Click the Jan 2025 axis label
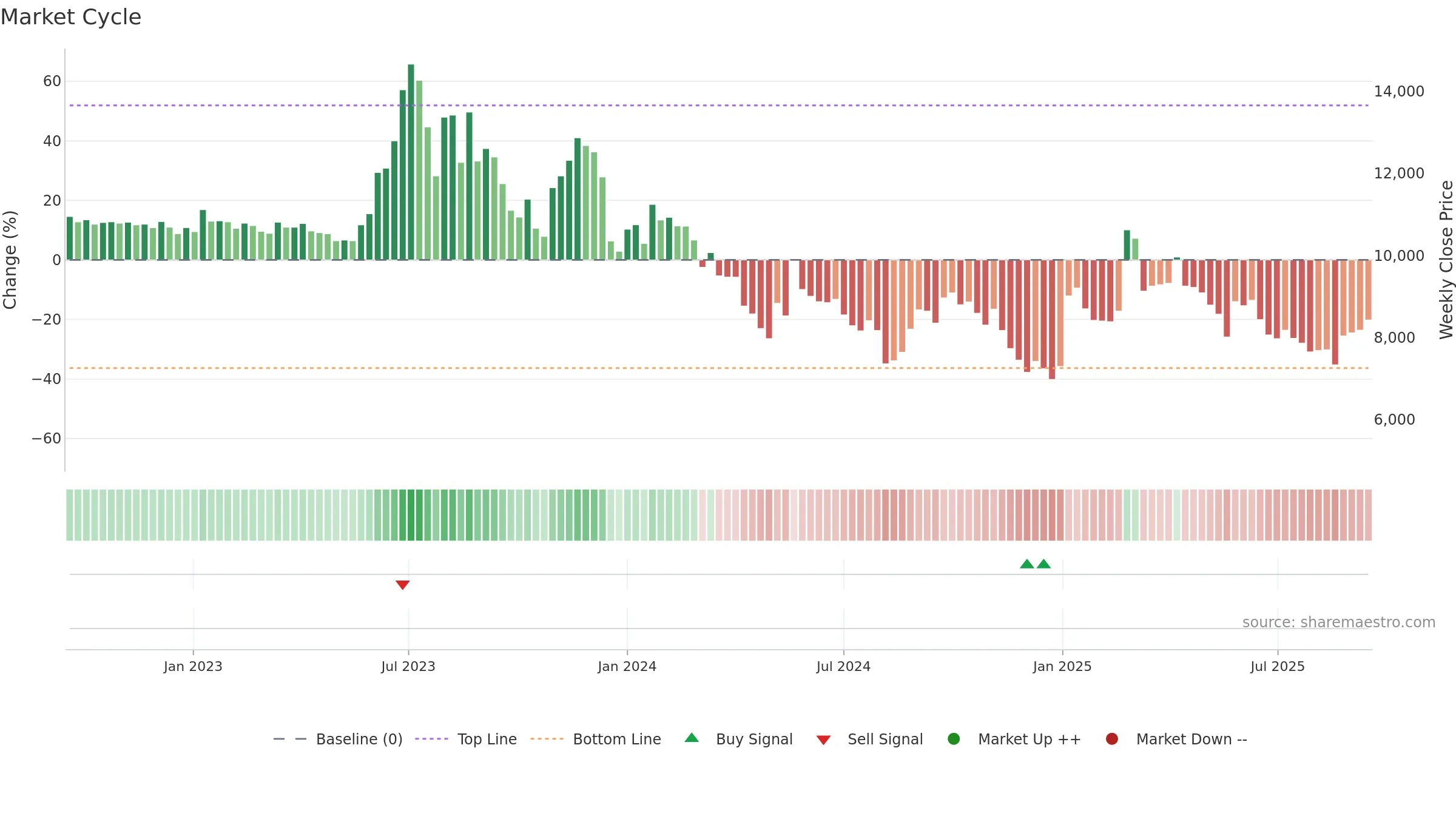This screenshot has width=1456, height=819. click(x=1062, y=666)
